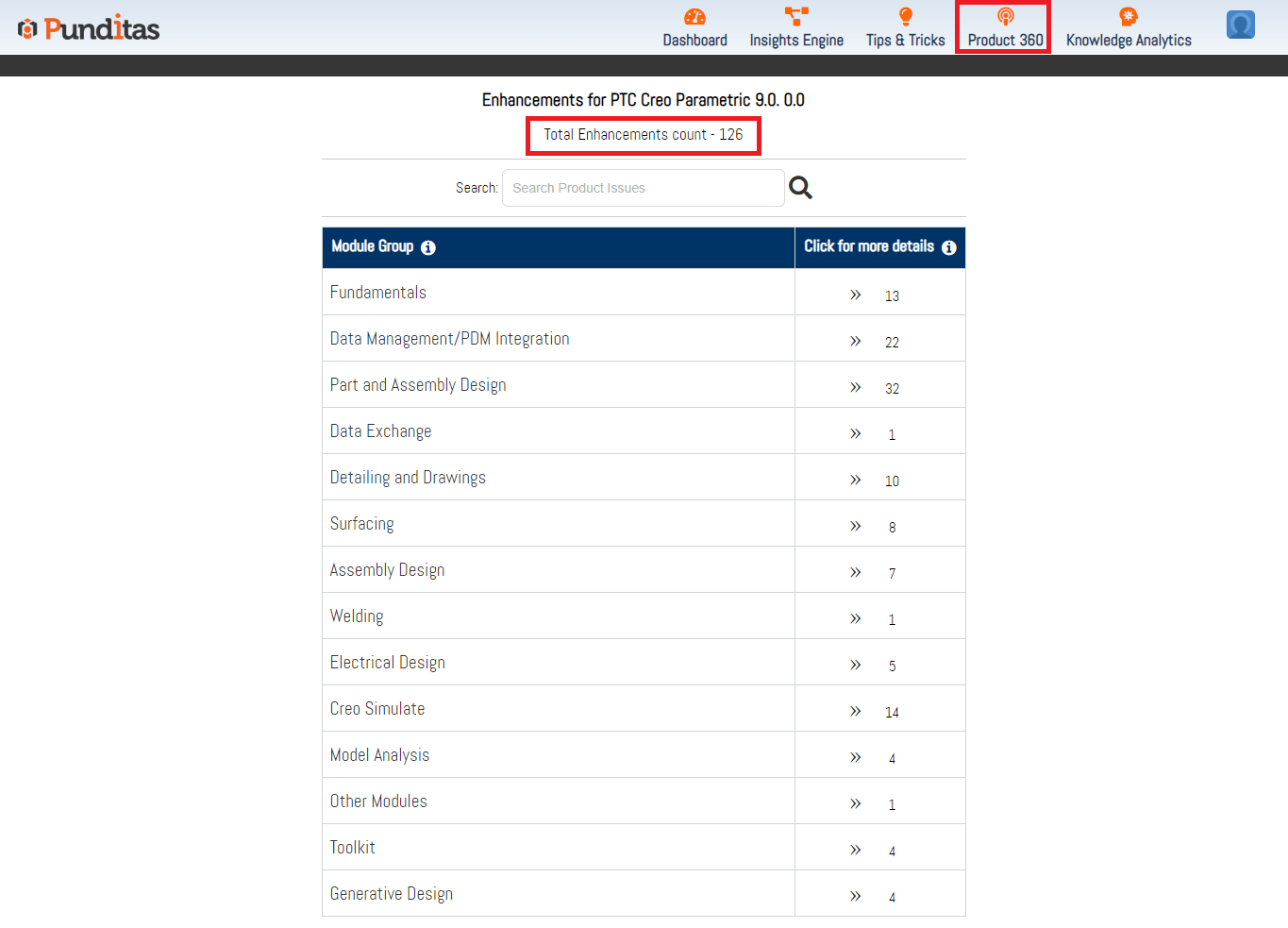
Task: Expand Generative Design details chevron
Action: pyautogui.click(x=855, y=896)
